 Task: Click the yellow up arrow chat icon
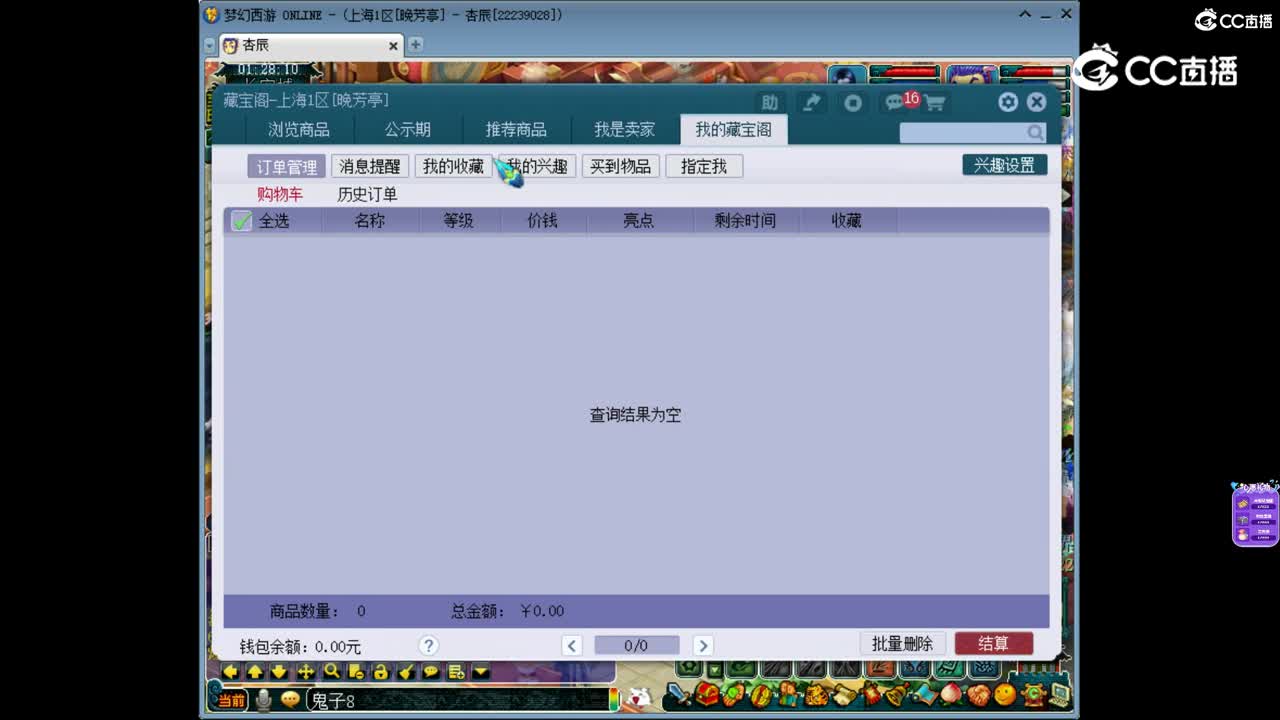(x=256, y=672)
